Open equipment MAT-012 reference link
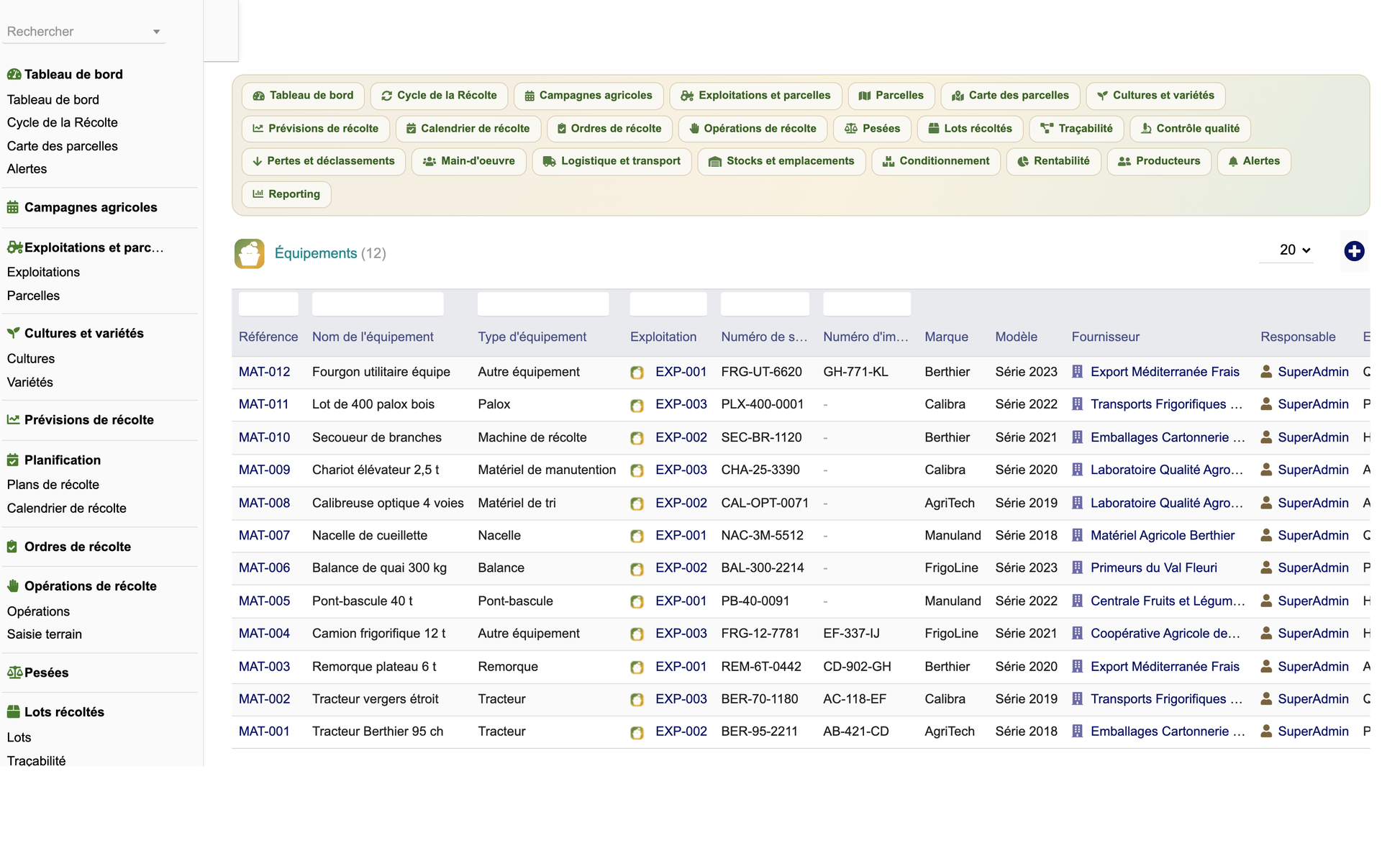This screenshot has height=866, width=1400. pyautogui.click(x=264, y=372)
